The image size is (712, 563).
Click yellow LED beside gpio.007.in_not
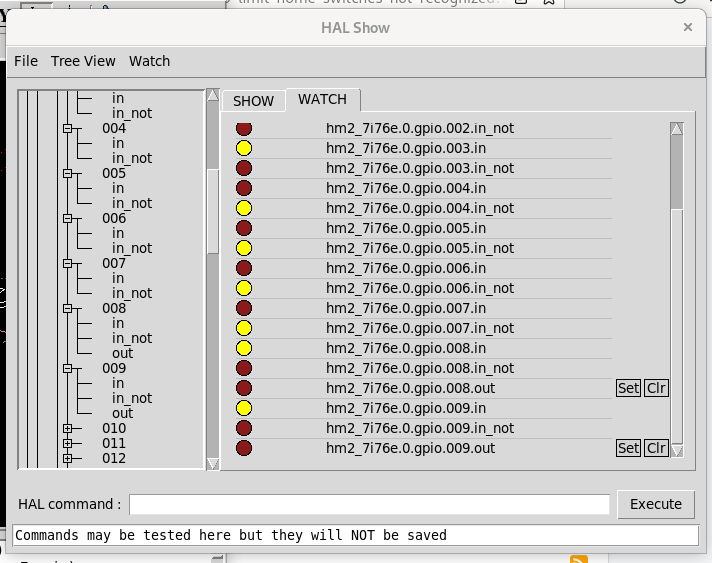click(x=243, y=328)
